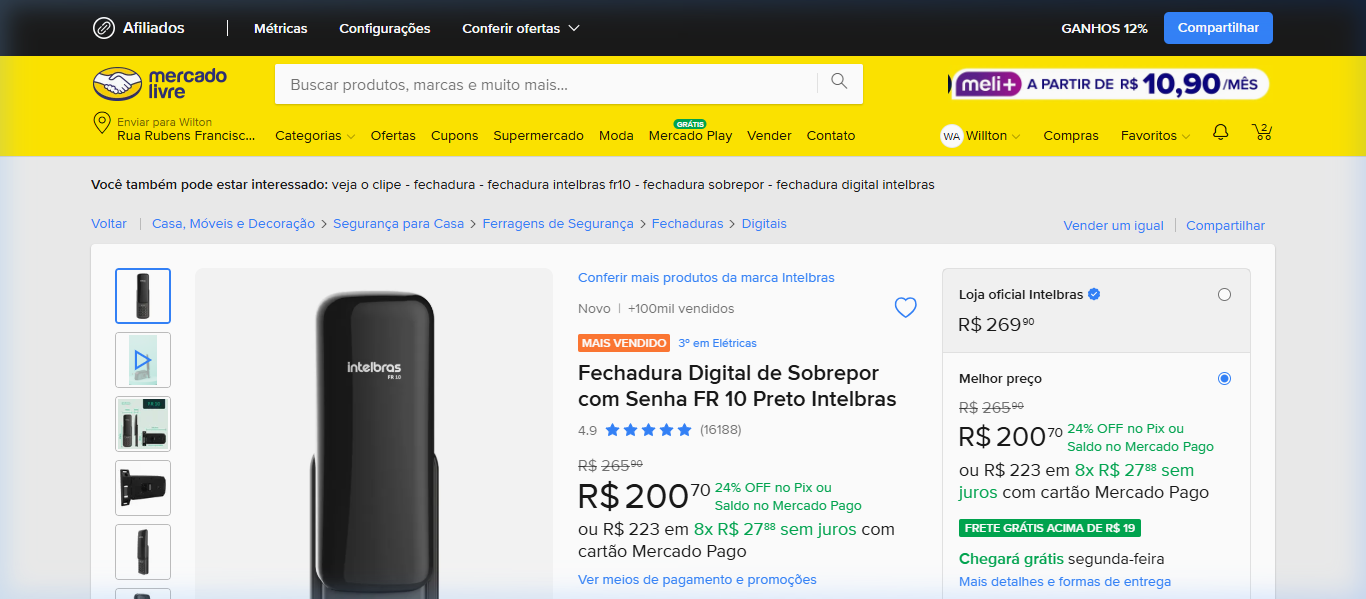The width and height of the screenshot is (1366, 599).
Task: Open the notifications bell
Action: pos(1220,132)
